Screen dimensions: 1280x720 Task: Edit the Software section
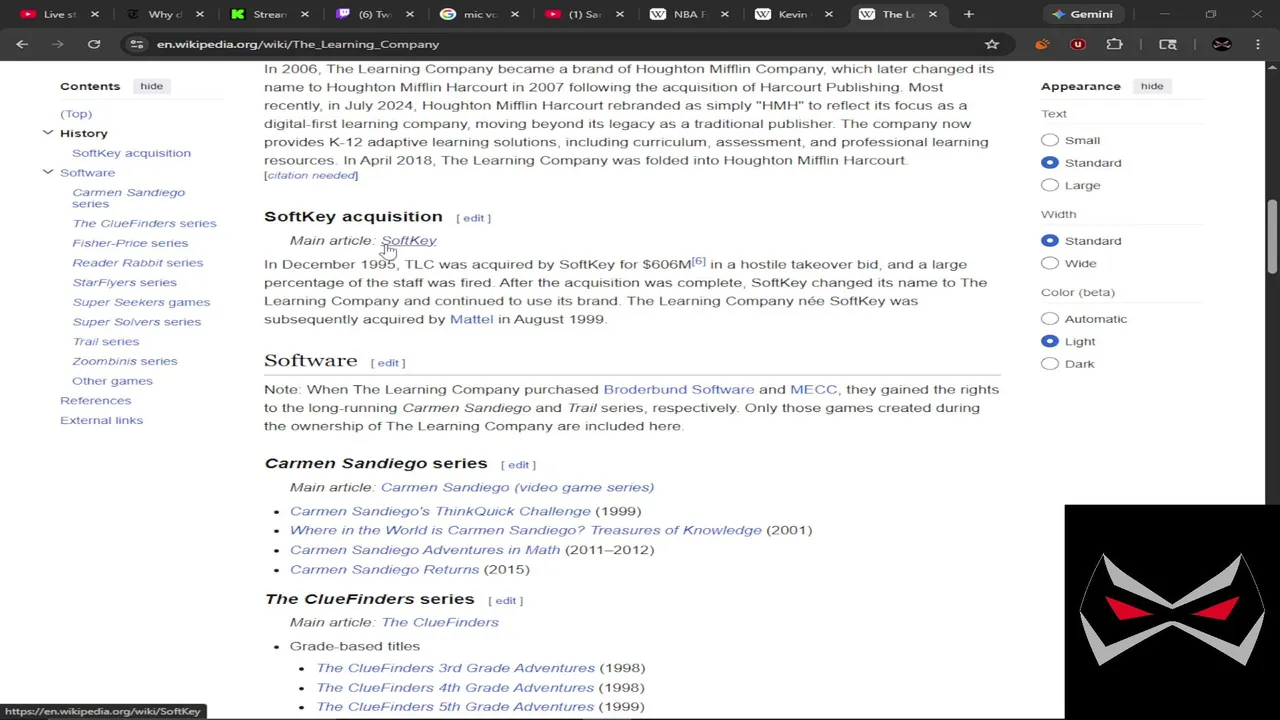(x=387, y=363)
